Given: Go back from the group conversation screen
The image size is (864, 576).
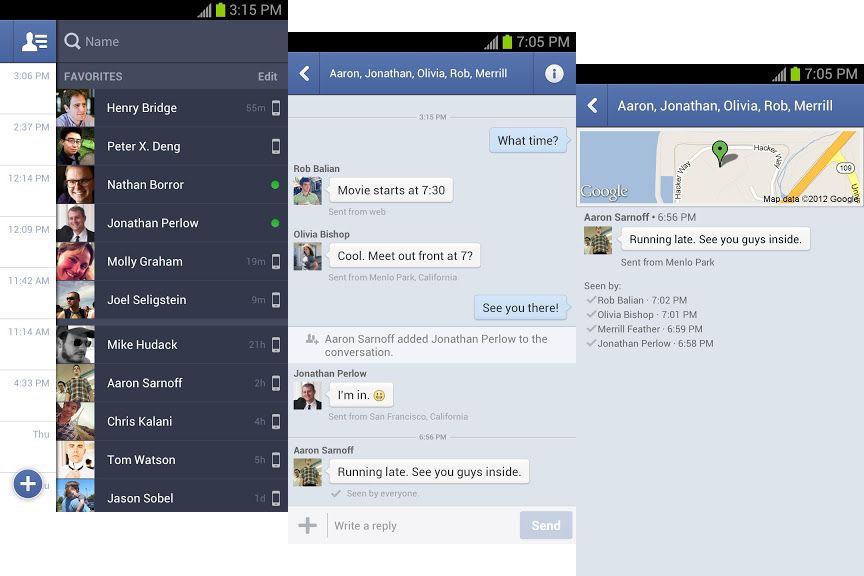Looking at the screenshot, I should tap(304, 73).
